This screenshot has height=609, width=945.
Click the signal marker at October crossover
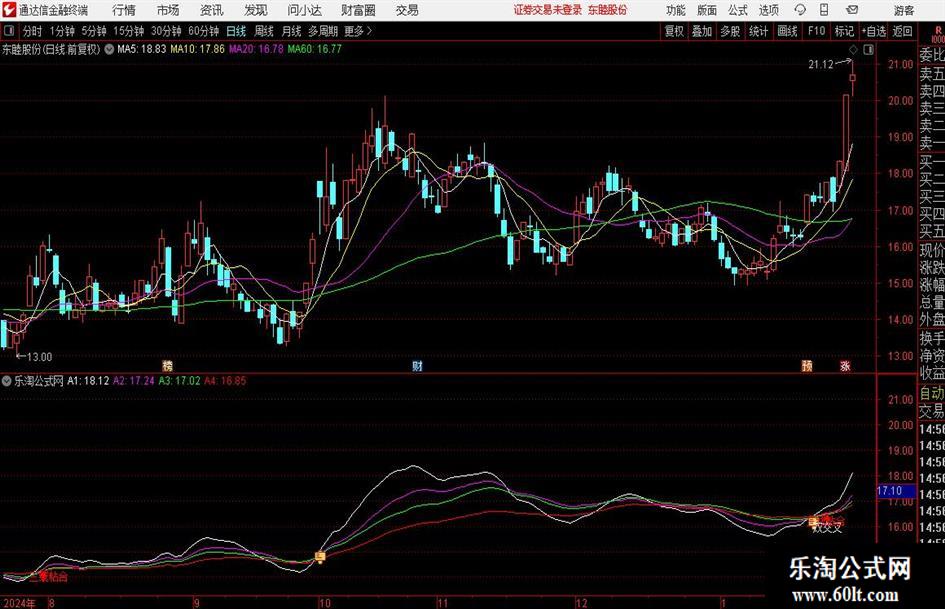click(x=321, y=556)
